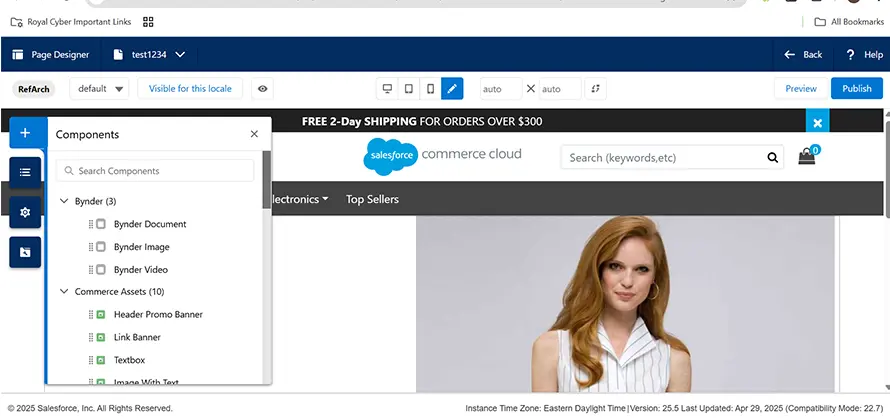Switch to tablet viewport icon
890x420 pixels.
point(409,89)
